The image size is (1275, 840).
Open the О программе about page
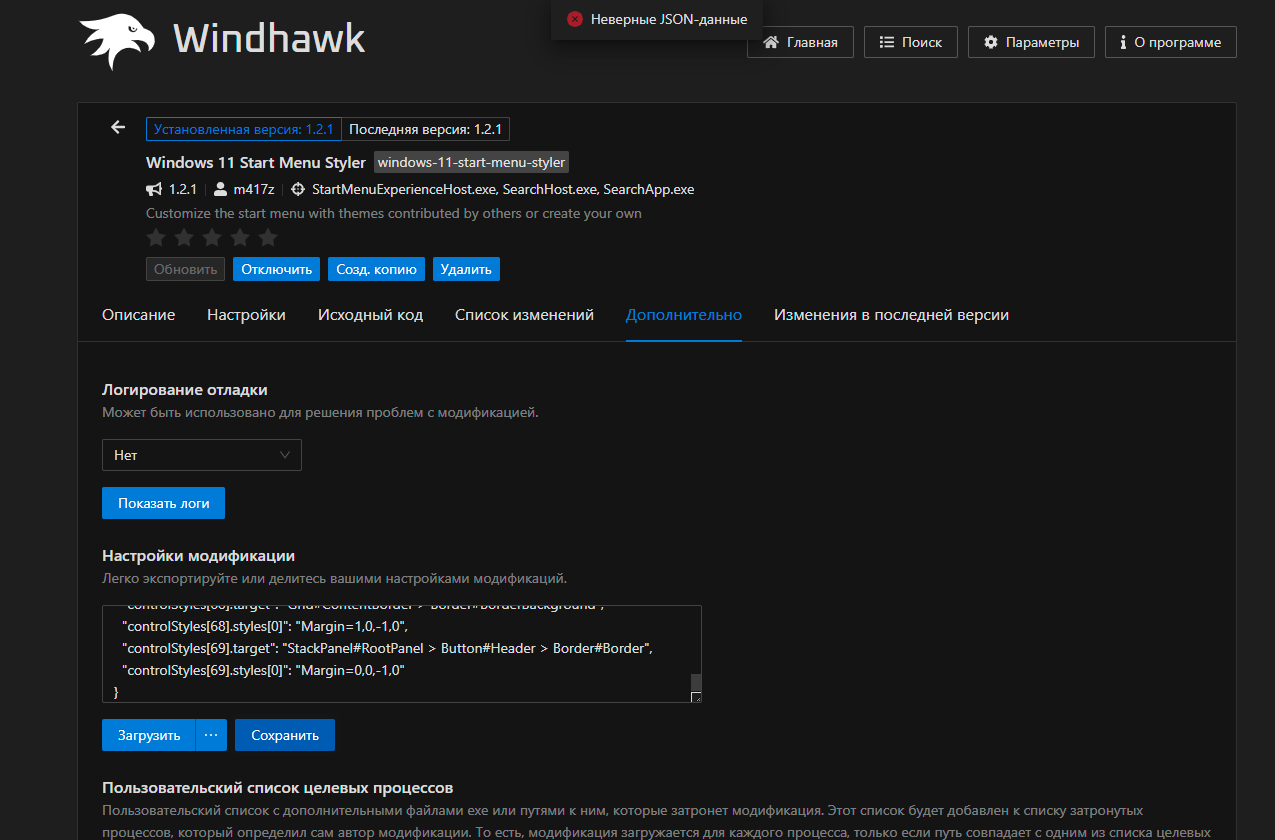(1171, 42)
